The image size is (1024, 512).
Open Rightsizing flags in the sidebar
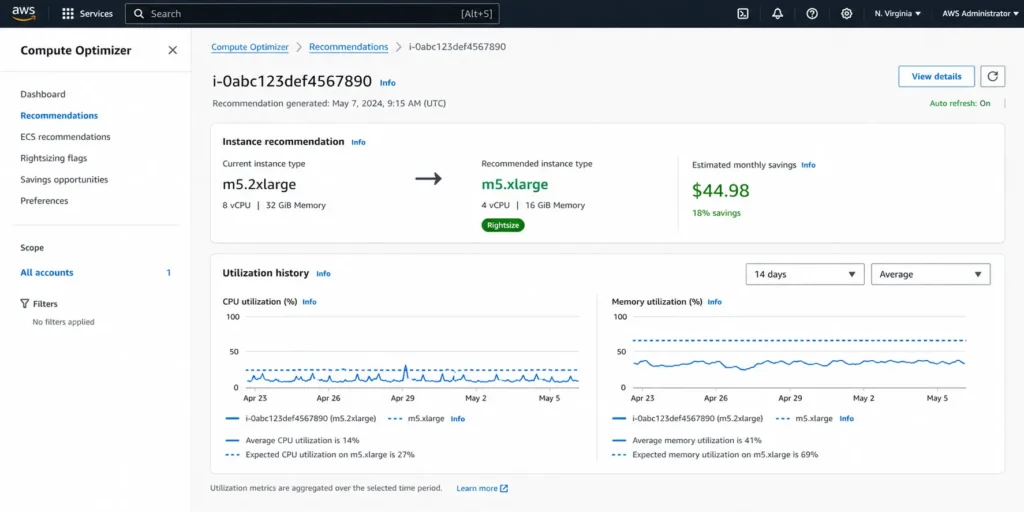(x=54, y=158)
